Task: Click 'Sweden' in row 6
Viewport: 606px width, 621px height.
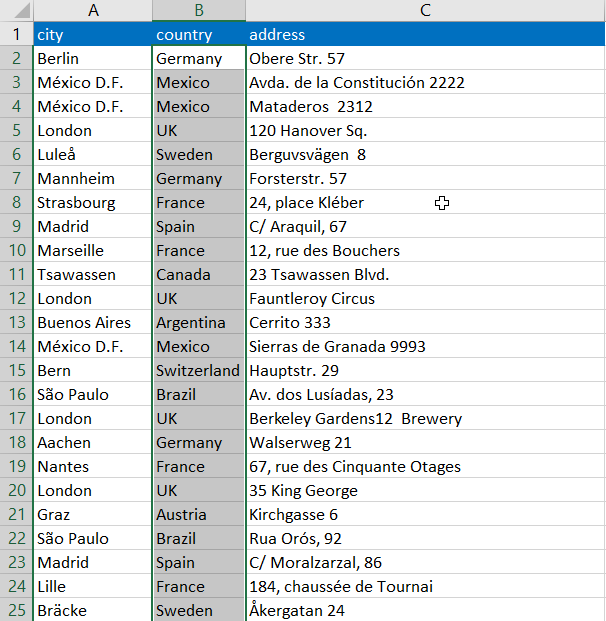Action: (199, 154)
